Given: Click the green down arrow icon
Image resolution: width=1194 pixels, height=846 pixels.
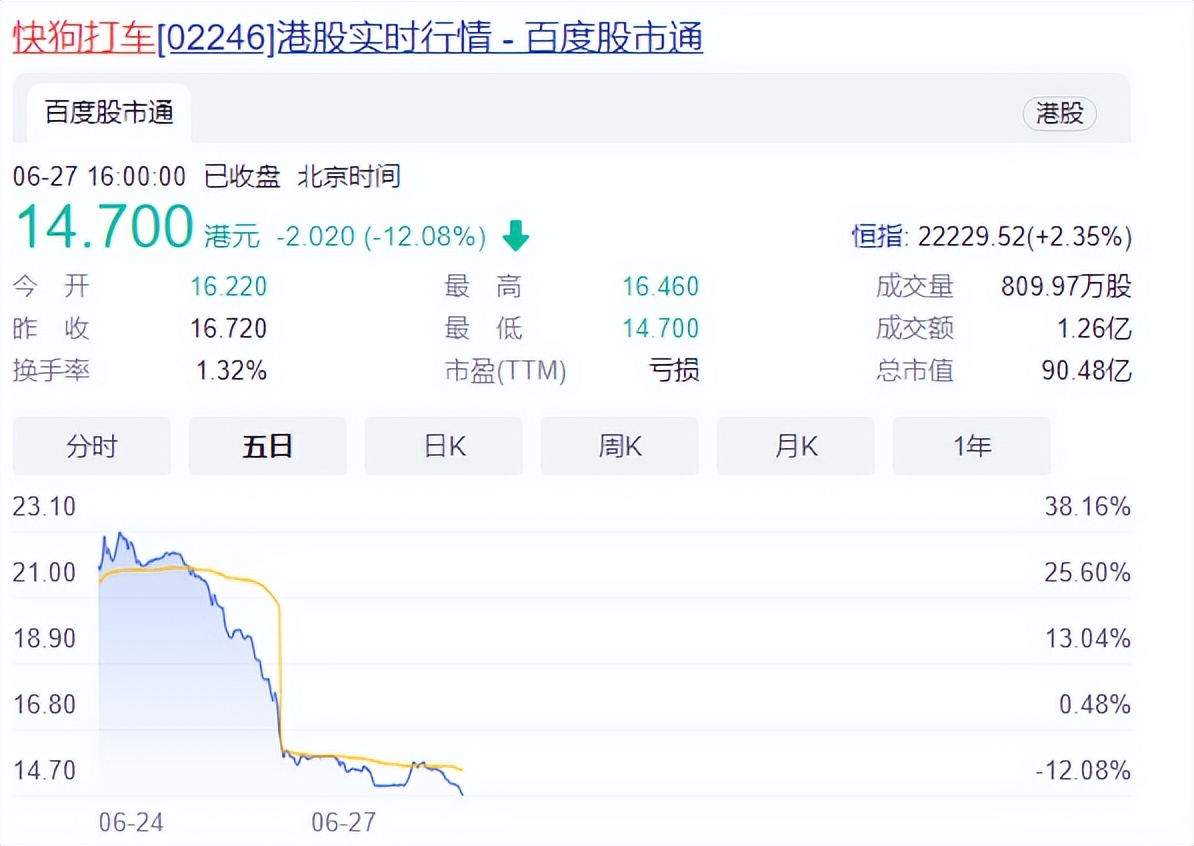Looking at the screenshot, I should (516, 236).
